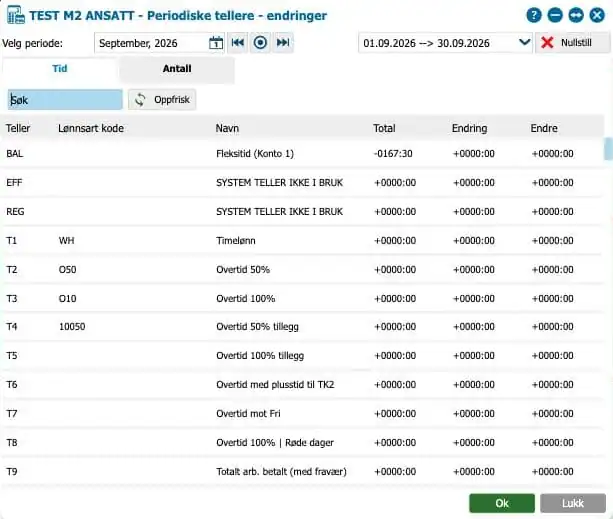Click the 10050 lønnsart code
This screenshot has width=613, height=519.
(72, 326)
